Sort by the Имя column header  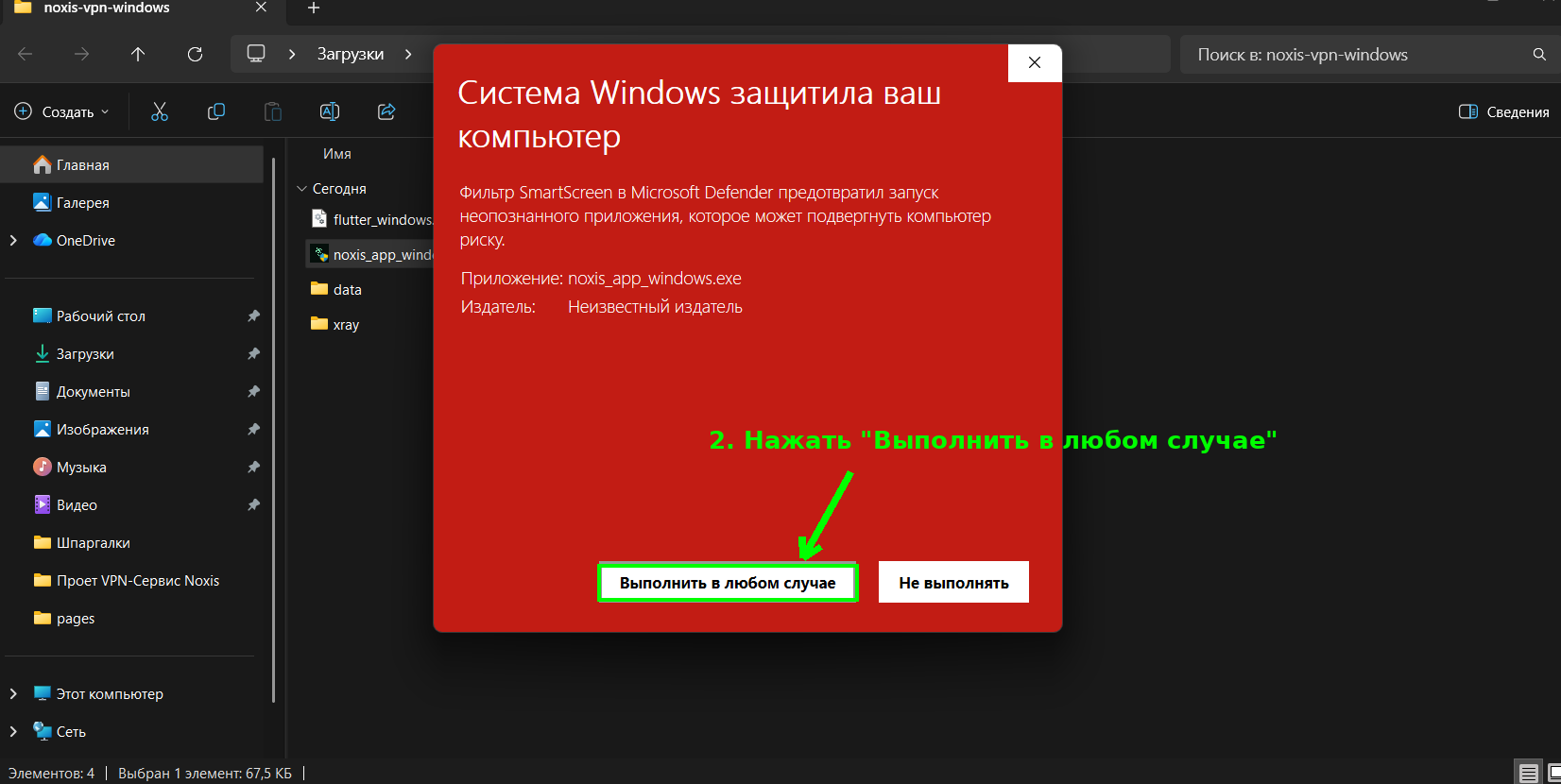pyautogui.click(x=337, y=153)
